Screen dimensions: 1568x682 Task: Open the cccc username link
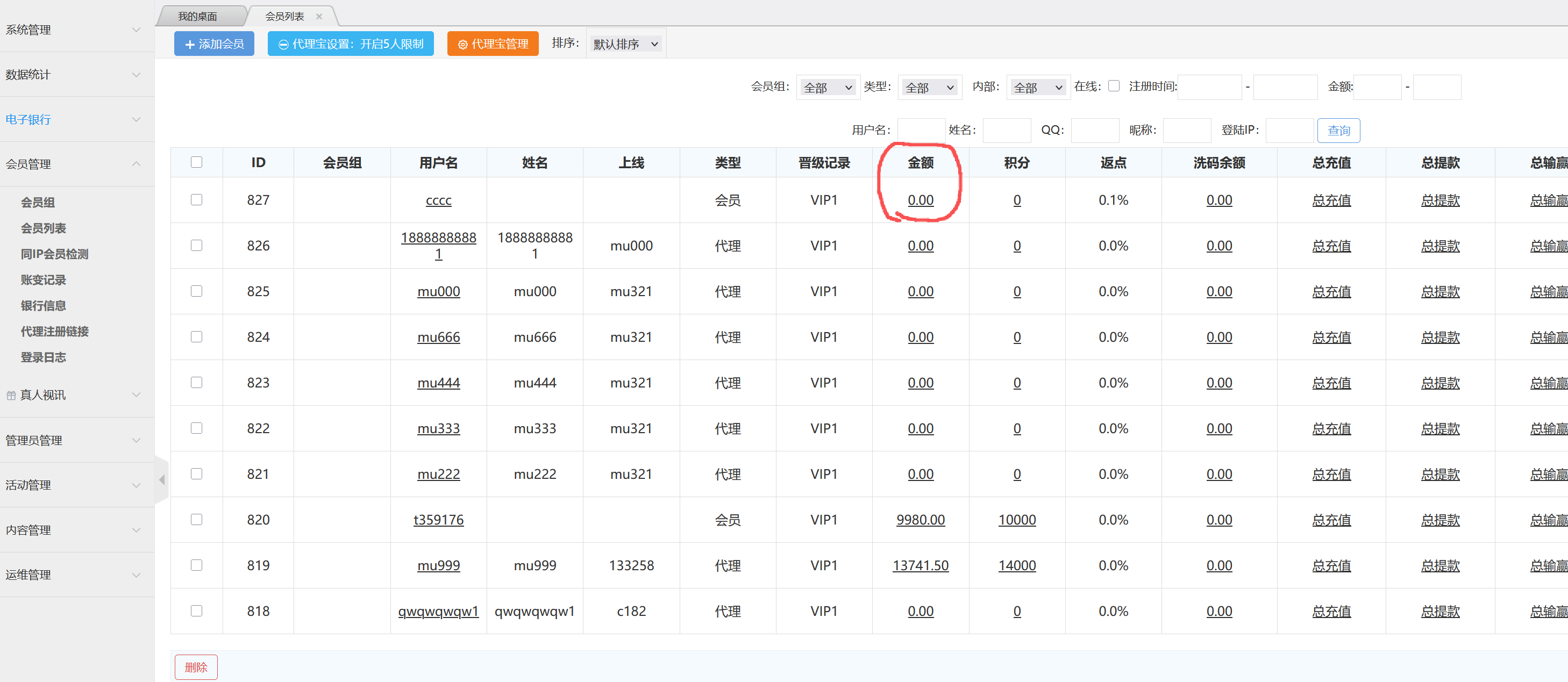[438, 199]
